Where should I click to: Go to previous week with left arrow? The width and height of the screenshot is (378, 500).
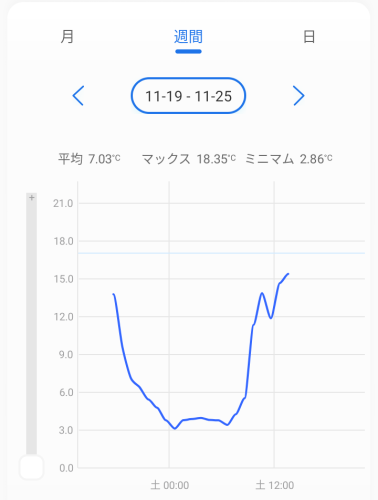click(78, 96)
